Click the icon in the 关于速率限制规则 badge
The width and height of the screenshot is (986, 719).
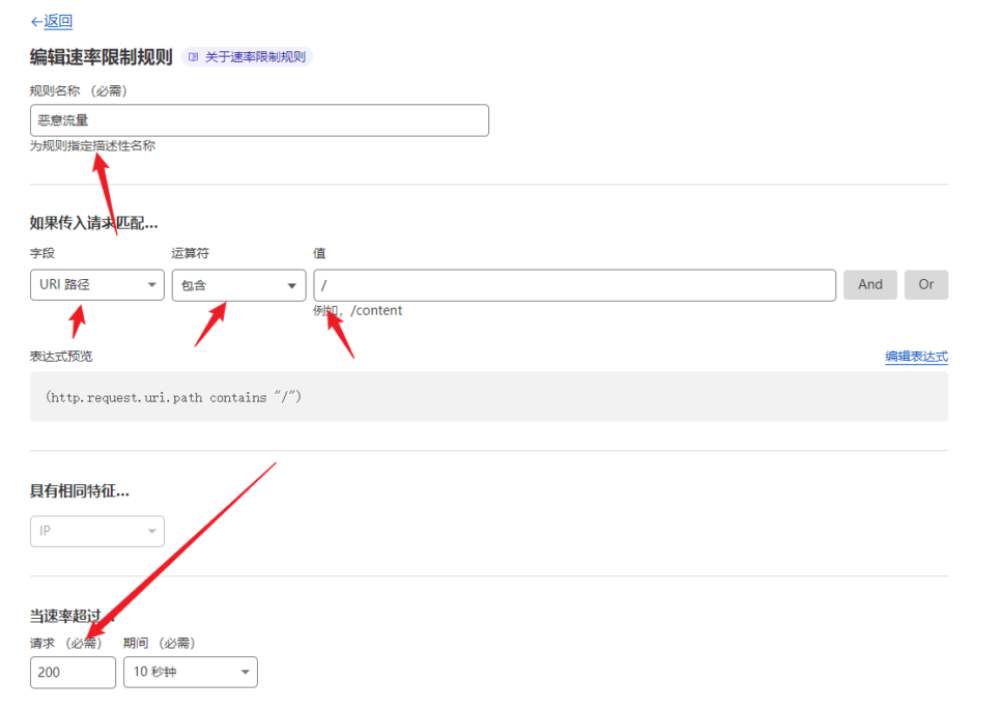[x=194, y=57]
